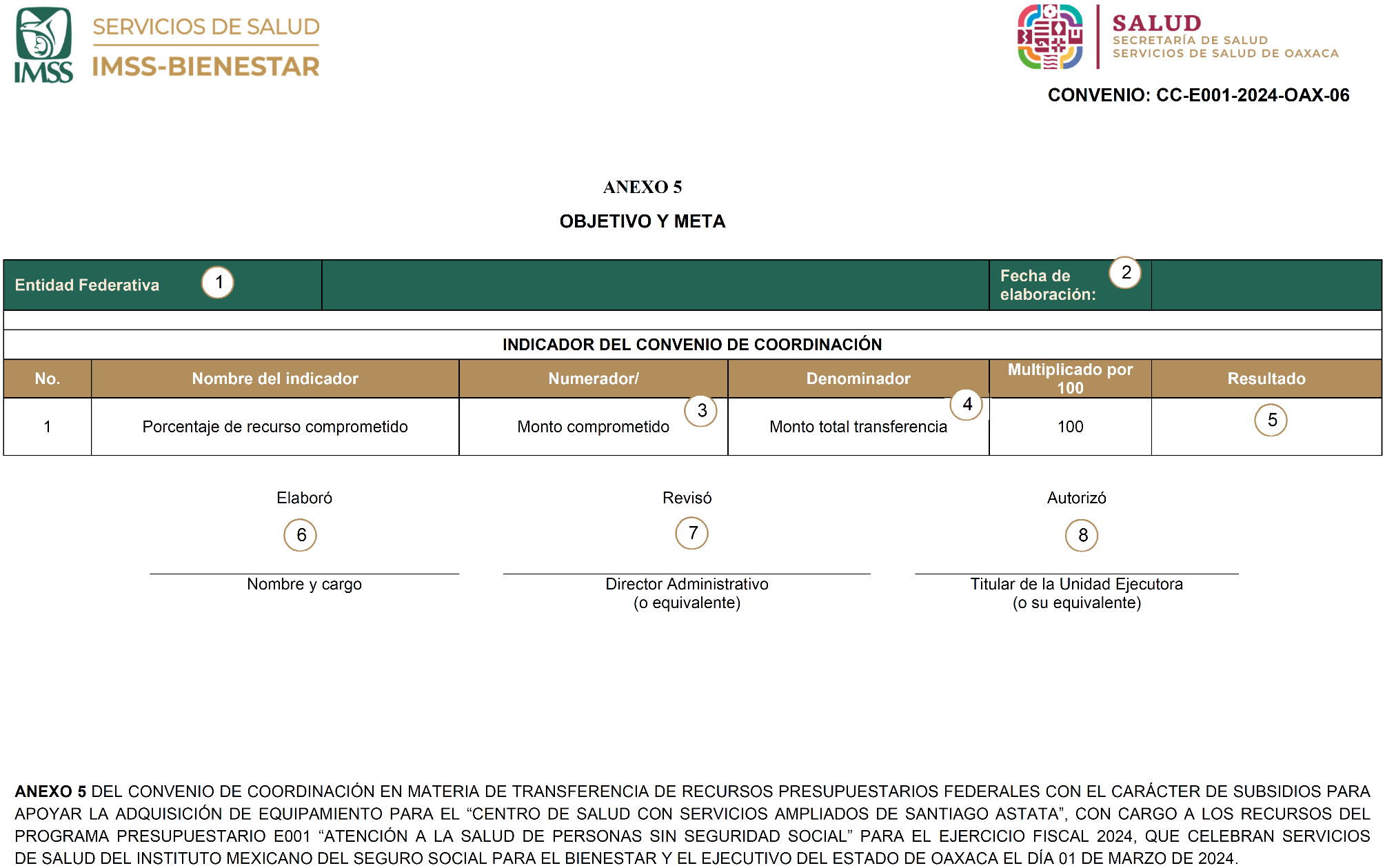Click Porcentaje de recurso comprometido cell

click(x=274, y=427)
